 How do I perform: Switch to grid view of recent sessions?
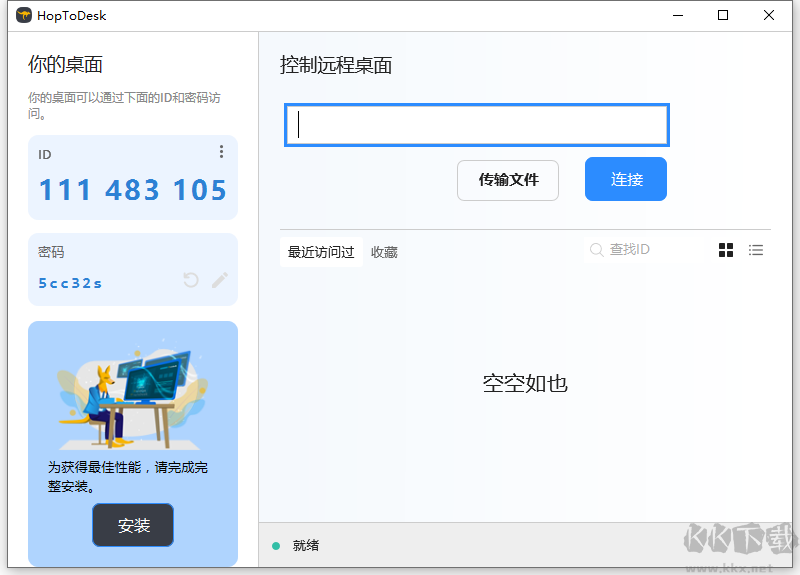726,250
